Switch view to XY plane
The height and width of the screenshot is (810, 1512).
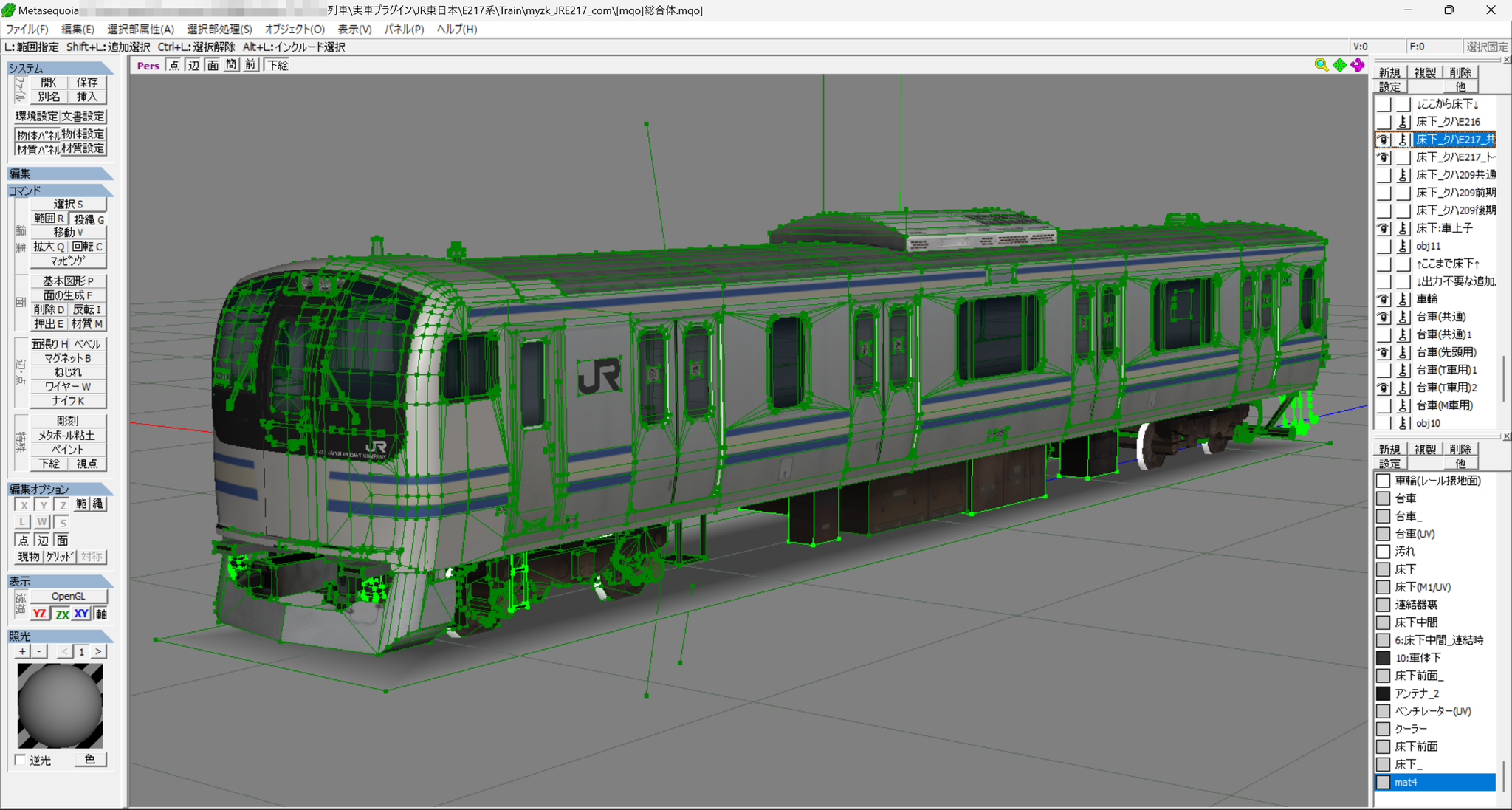pos(81,614)
